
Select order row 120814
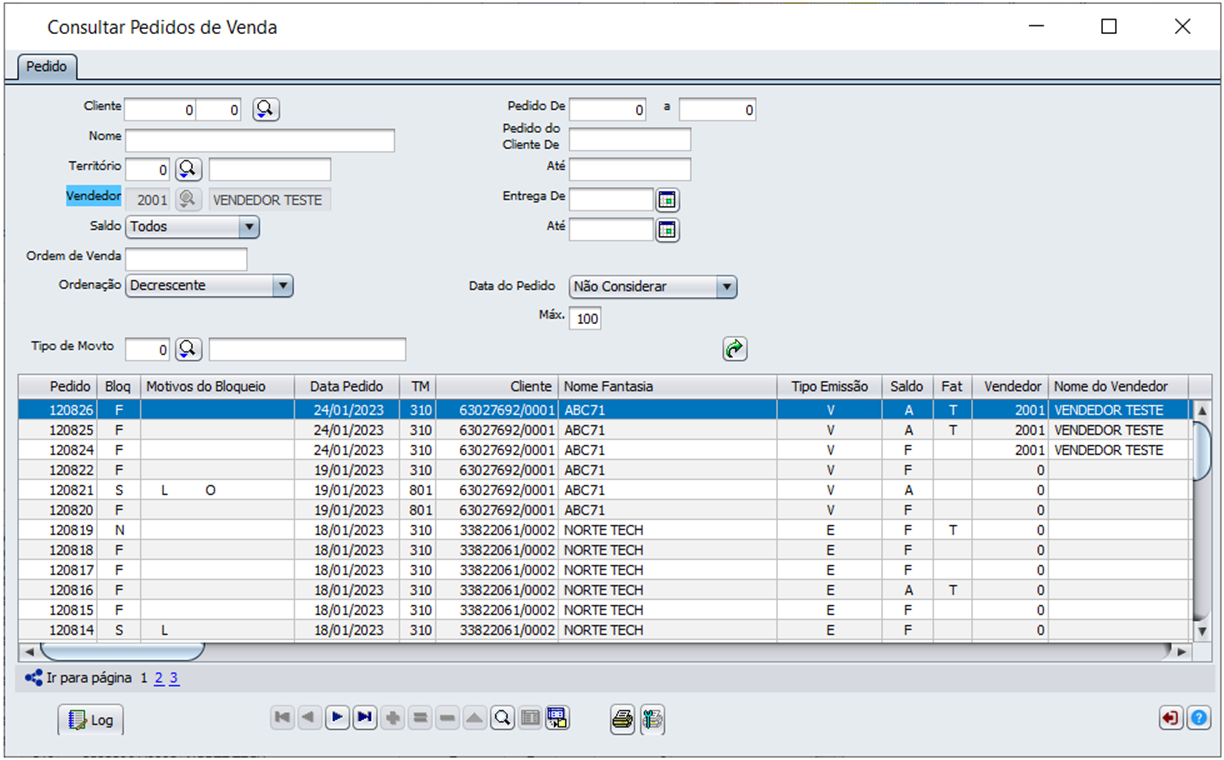click(605, 630)
